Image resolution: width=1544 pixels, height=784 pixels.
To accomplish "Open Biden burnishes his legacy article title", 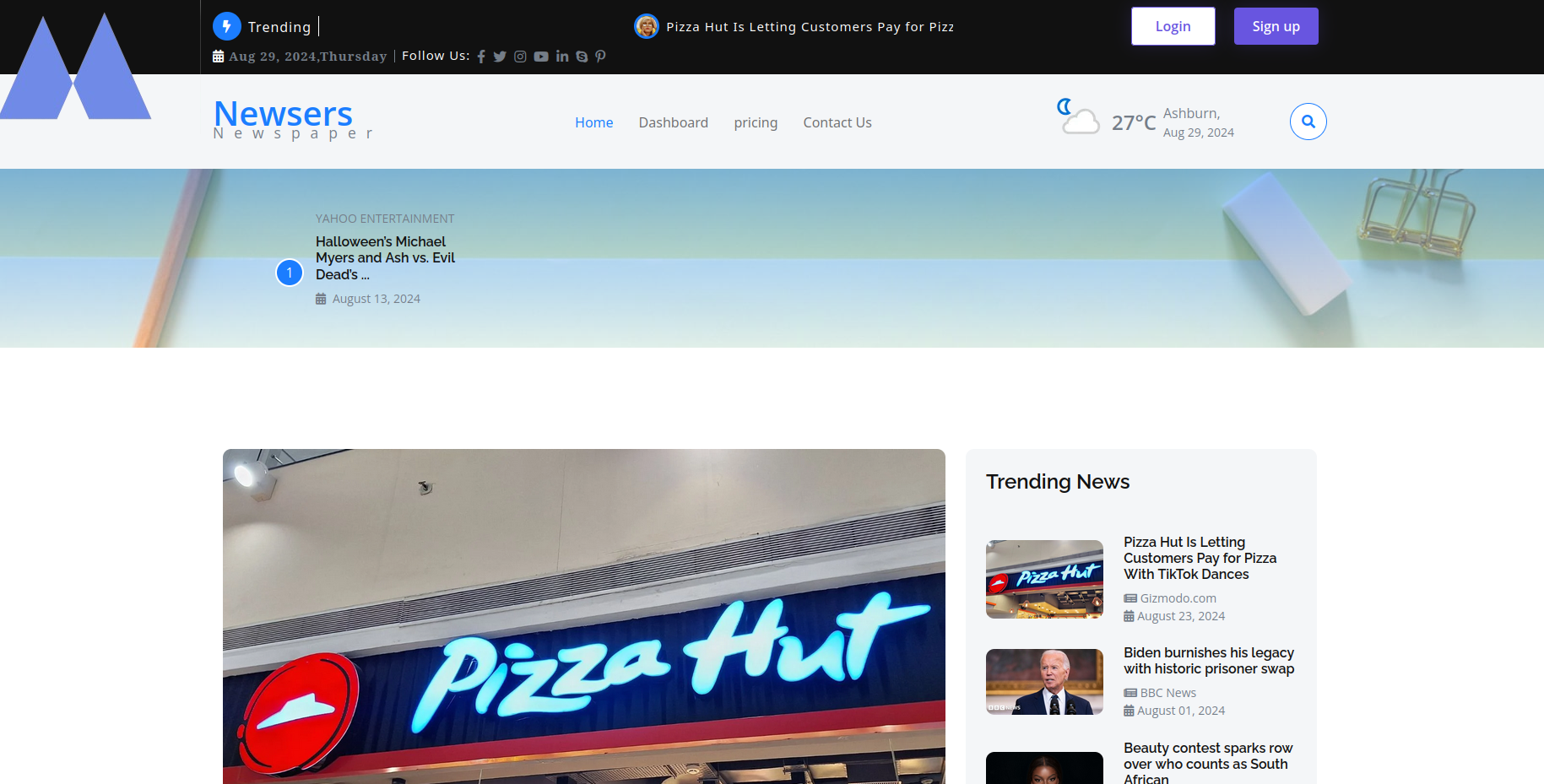I will [1209, 661].
